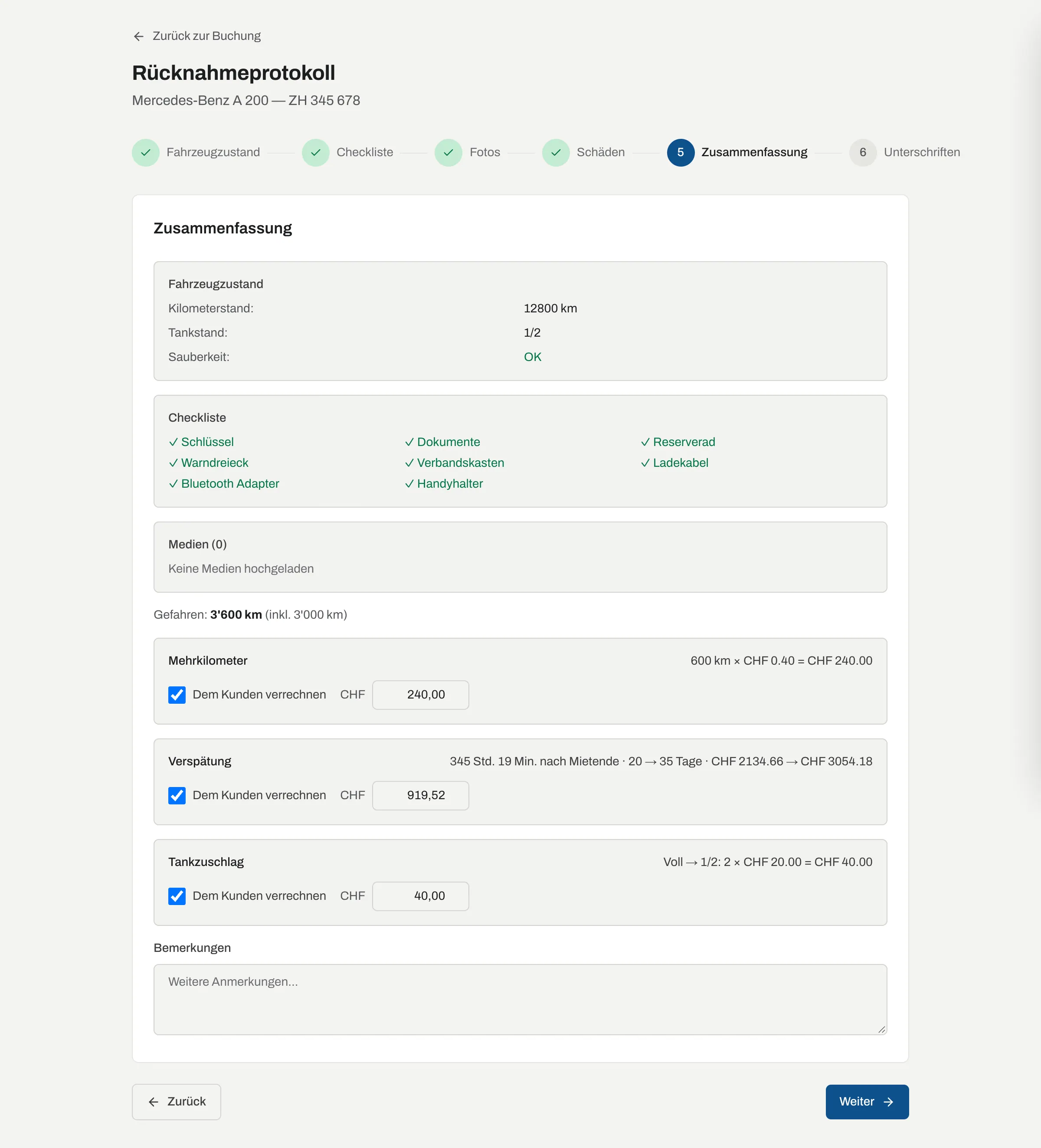Click the blue step 5 circle
The image size is (1041, 1148).
coord(681,153)
